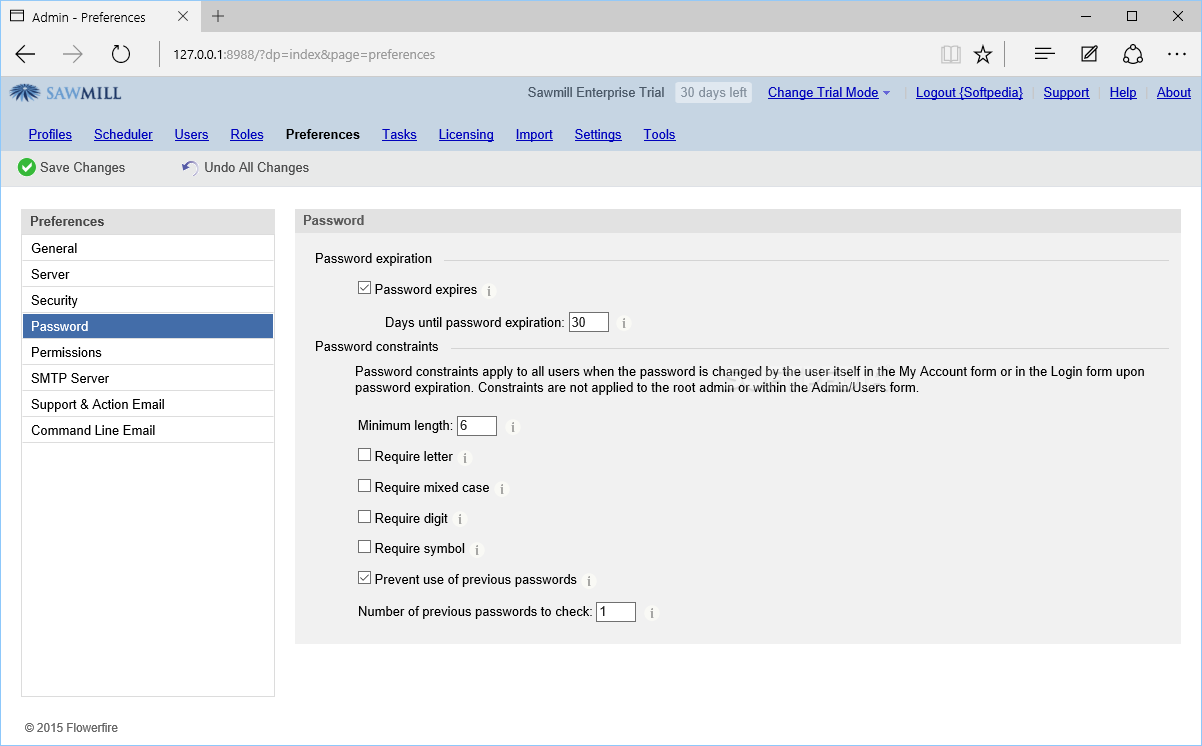
Task: Open the Tasks tab
Action: (399, 134)
